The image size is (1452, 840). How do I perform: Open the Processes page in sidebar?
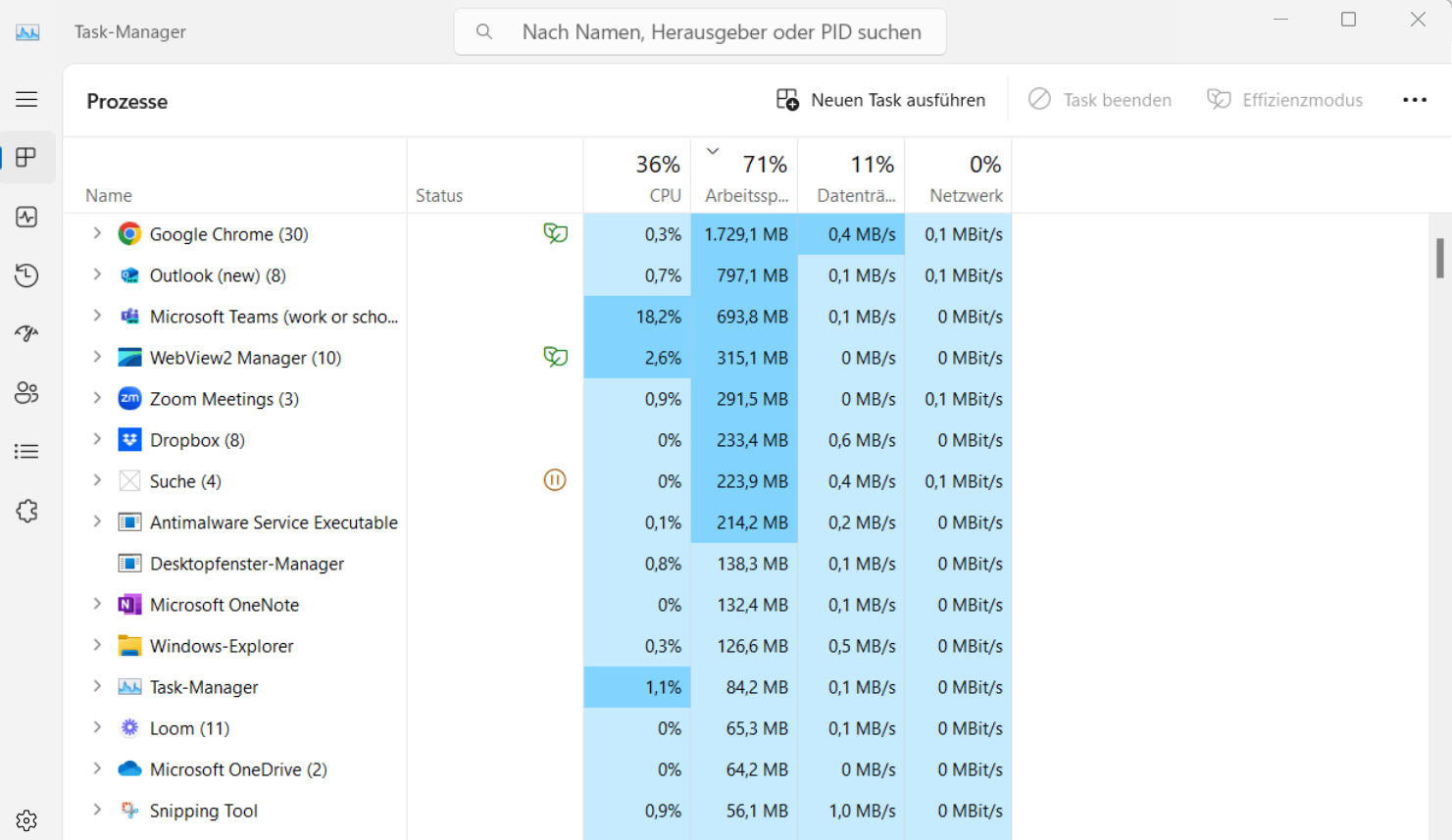click(26, 158)
